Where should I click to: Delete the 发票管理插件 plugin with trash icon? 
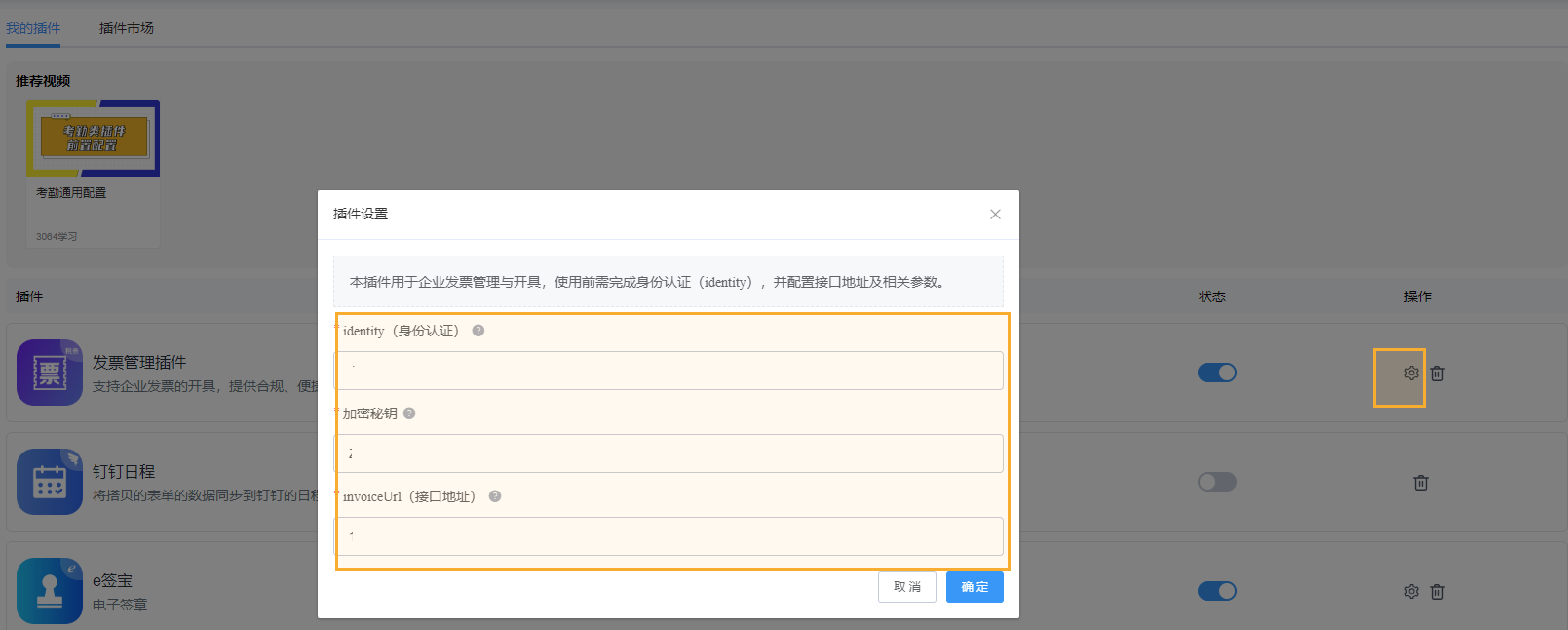1437,374
